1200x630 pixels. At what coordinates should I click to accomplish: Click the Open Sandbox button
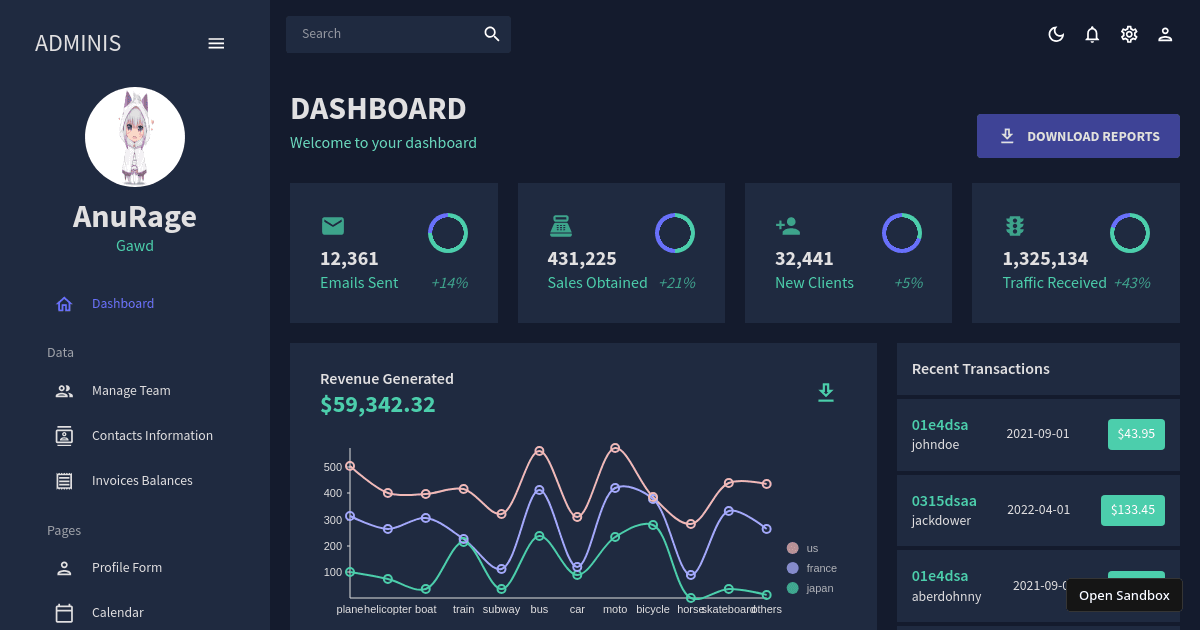coord(1124,595)
